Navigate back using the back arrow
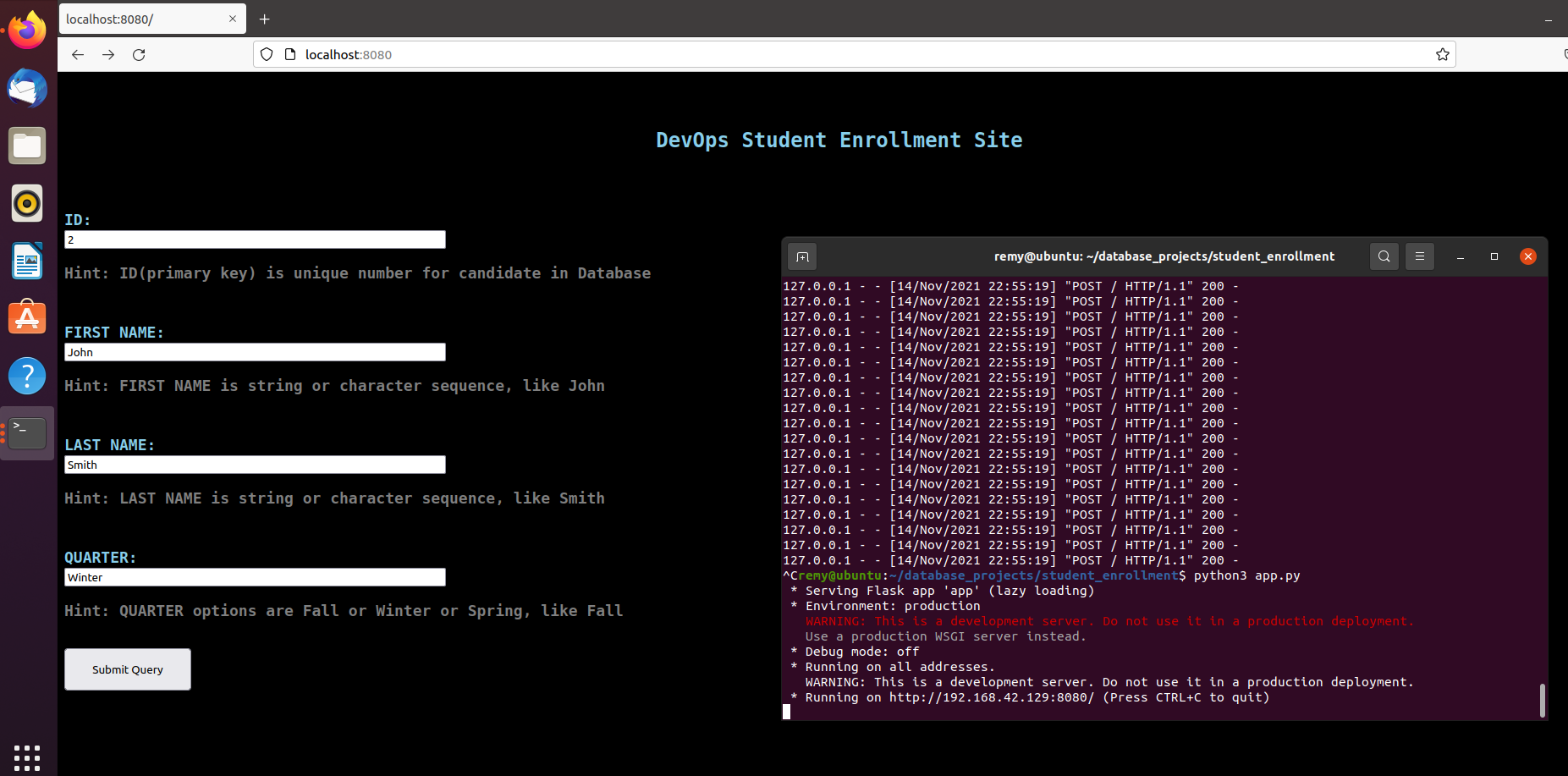Viewport: 1568px width, 776px height. coord(77,54)
